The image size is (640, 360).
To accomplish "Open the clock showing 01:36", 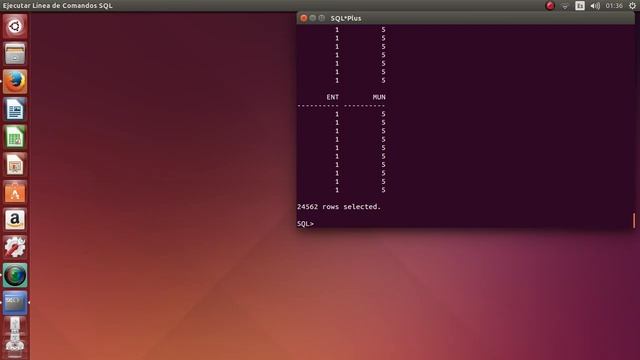I will (x=614, y=6).
